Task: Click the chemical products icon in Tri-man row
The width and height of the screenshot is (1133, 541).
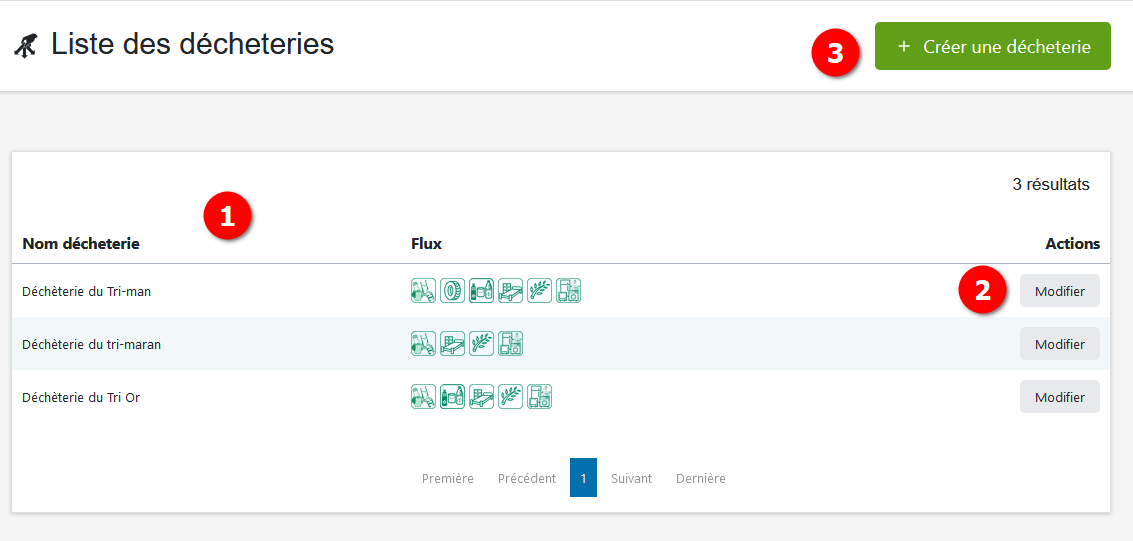Action: pyautogui.click(x=481, y=291)
